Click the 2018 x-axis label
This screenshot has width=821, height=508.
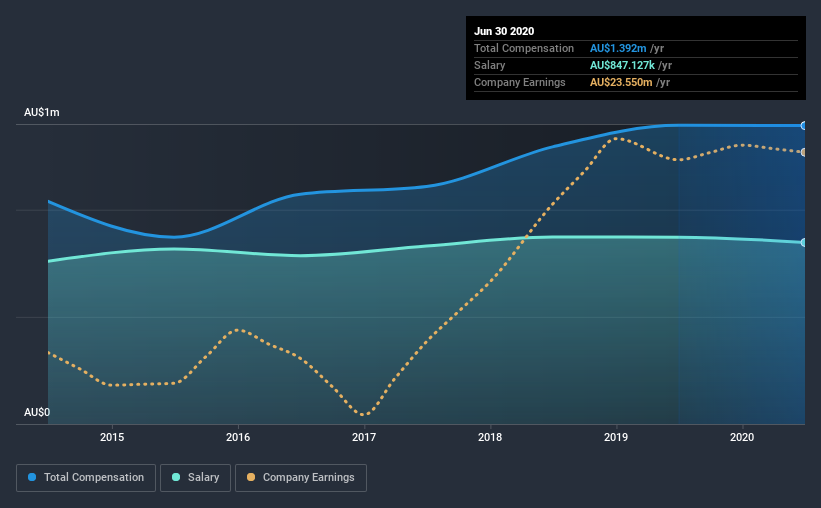[x=490, y=437]
